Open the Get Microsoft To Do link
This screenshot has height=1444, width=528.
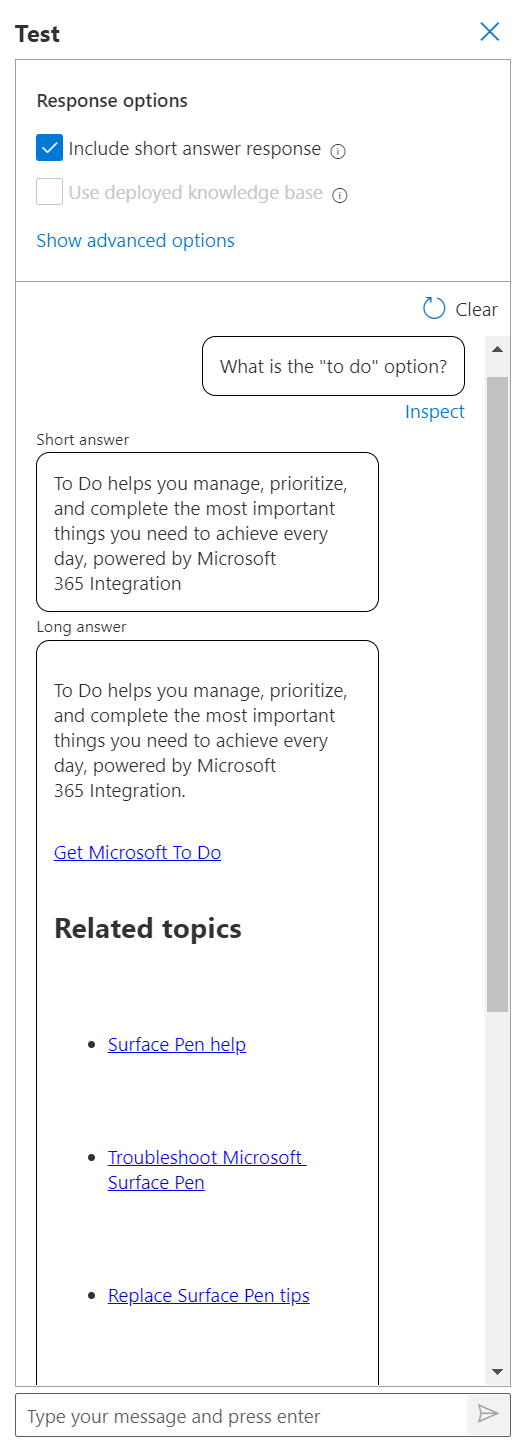point(138,853)
